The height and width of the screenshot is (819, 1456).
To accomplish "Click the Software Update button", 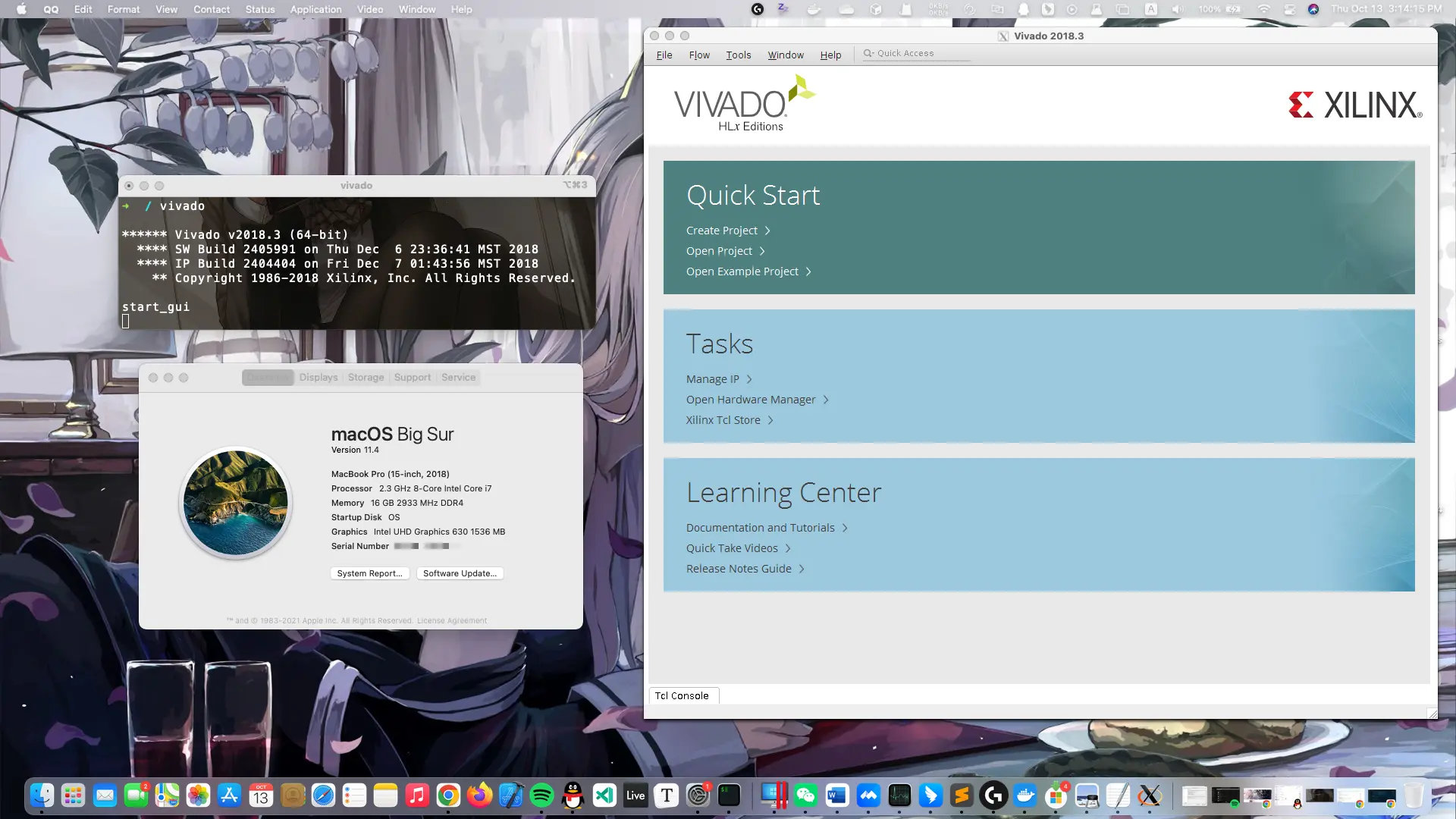I will click(460, 573).
